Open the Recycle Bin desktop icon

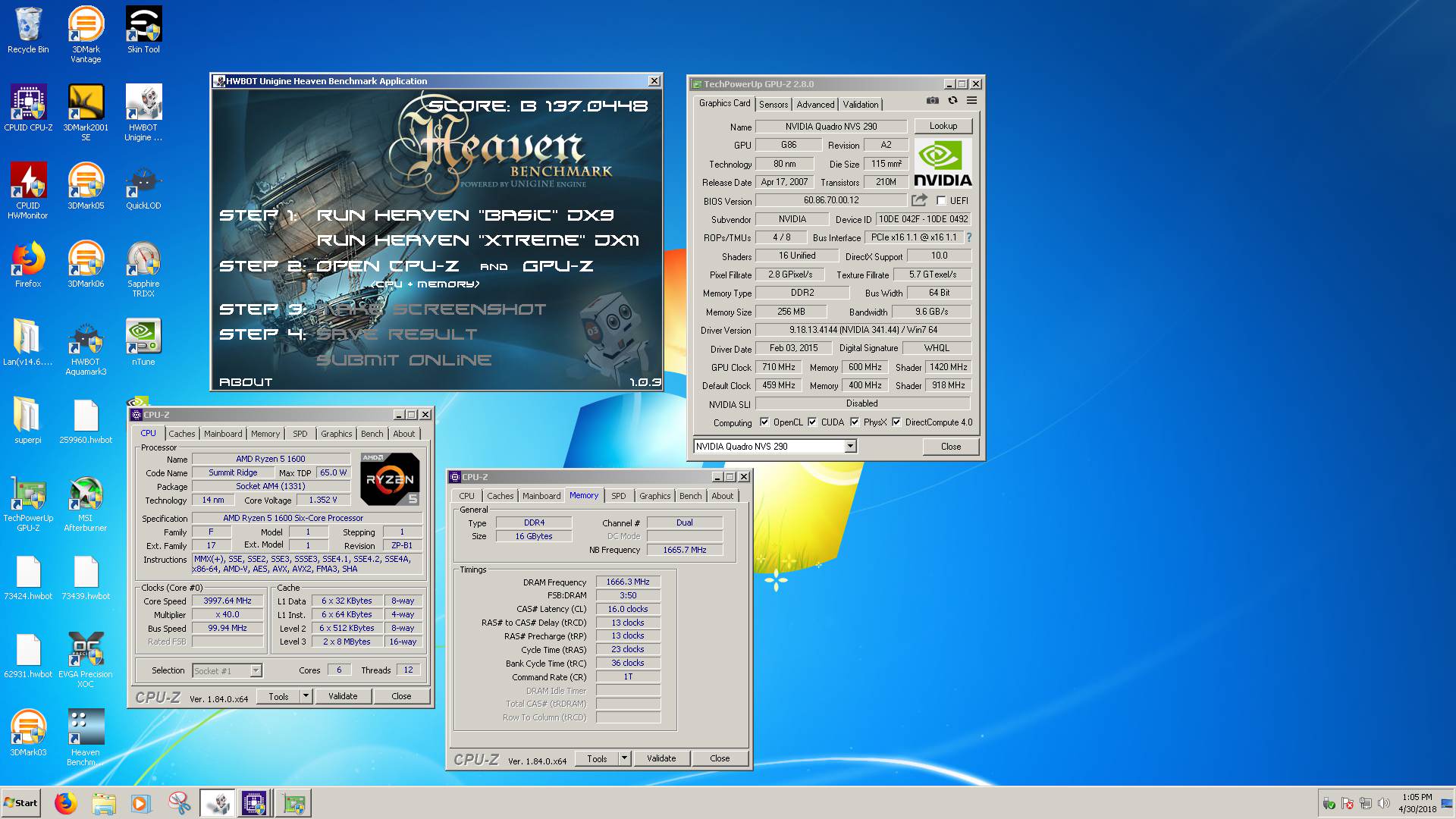click(28, 30)
